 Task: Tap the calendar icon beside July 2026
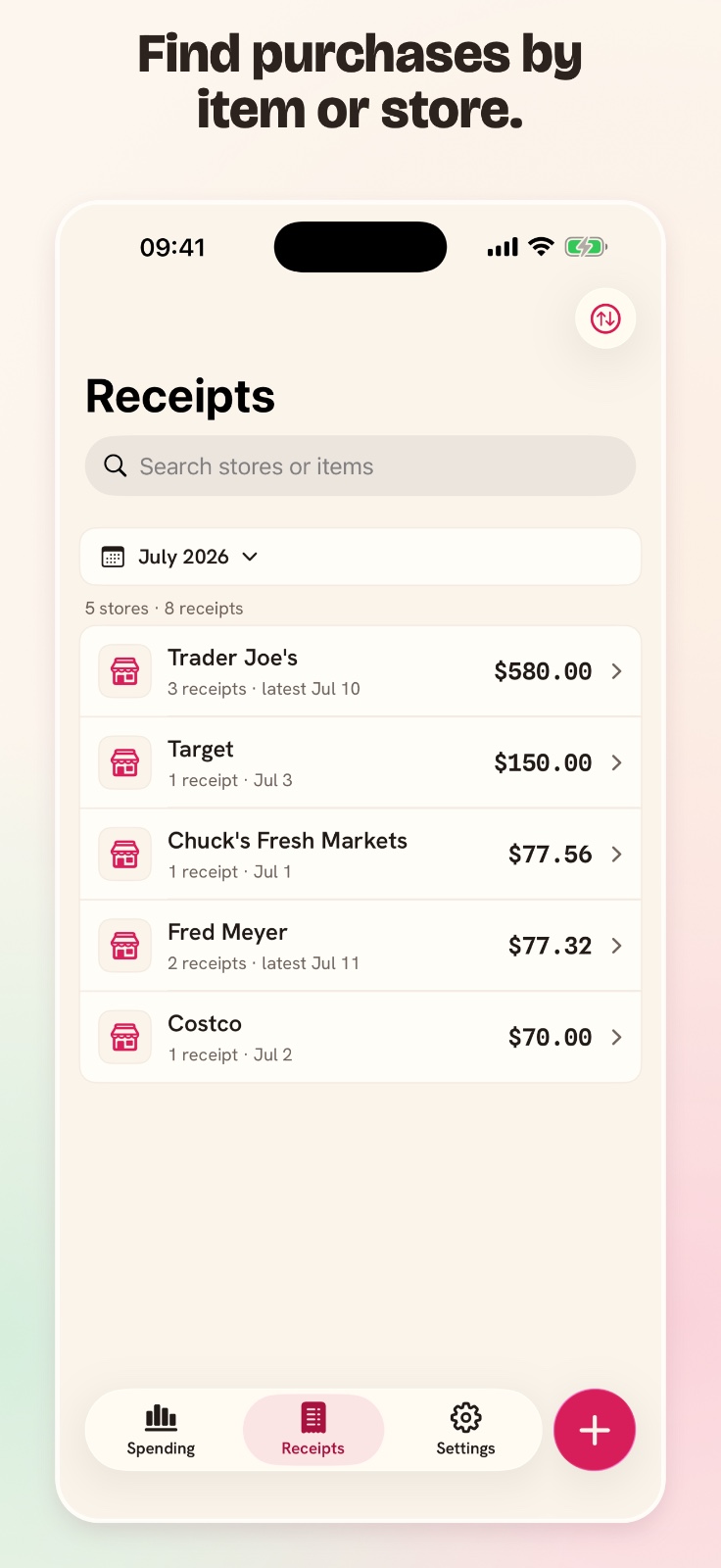click(x=113, y=557)
